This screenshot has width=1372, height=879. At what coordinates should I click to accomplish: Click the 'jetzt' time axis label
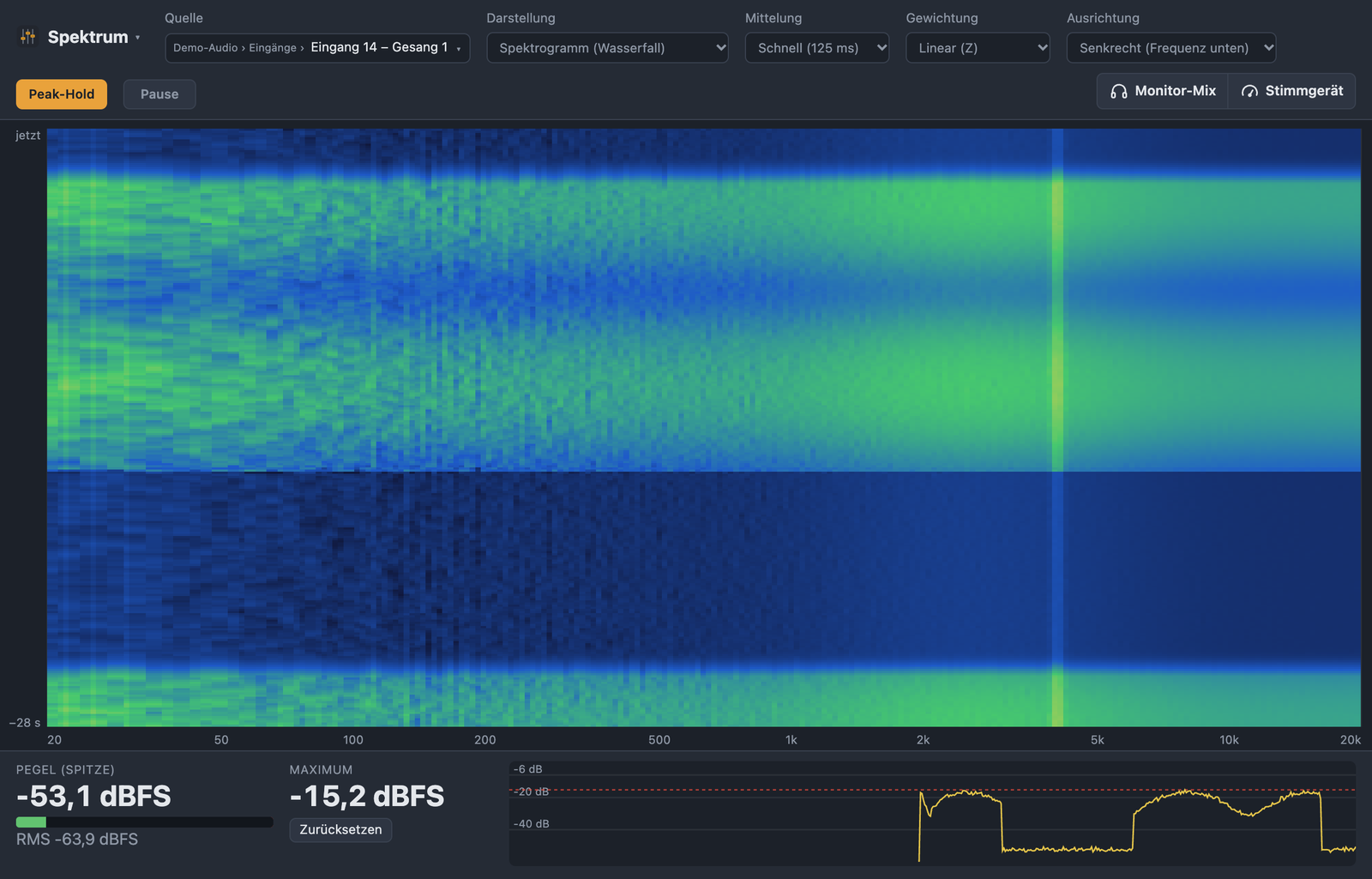[x=27, y=135]
